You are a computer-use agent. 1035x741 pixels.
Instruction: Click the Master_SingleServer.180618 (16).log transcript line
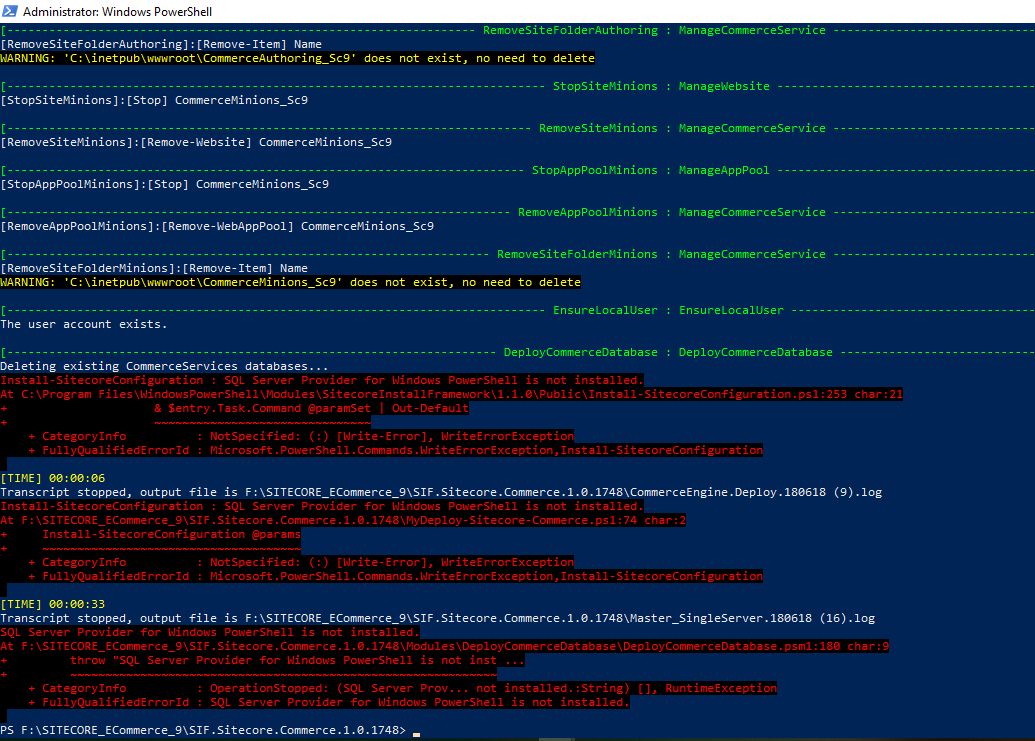click(438, 618)
